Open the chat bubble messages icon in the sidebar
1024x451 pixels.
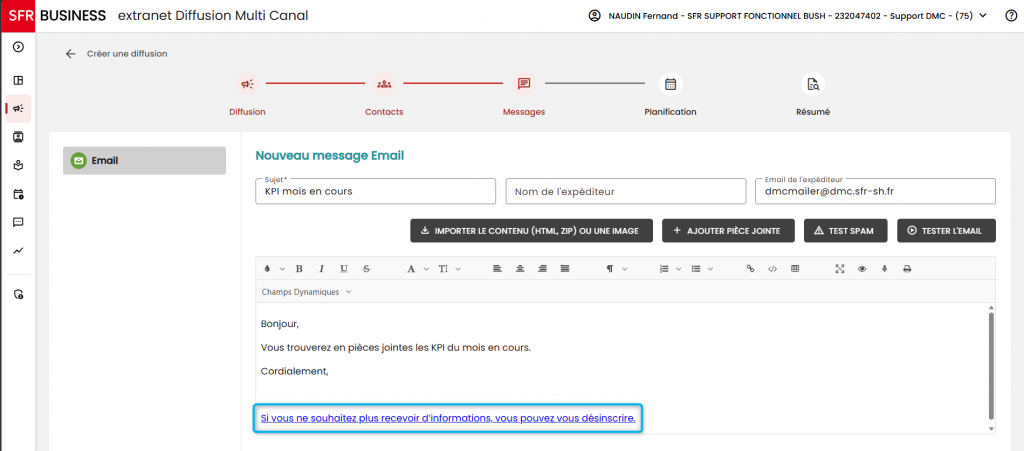tap(18, 223)
